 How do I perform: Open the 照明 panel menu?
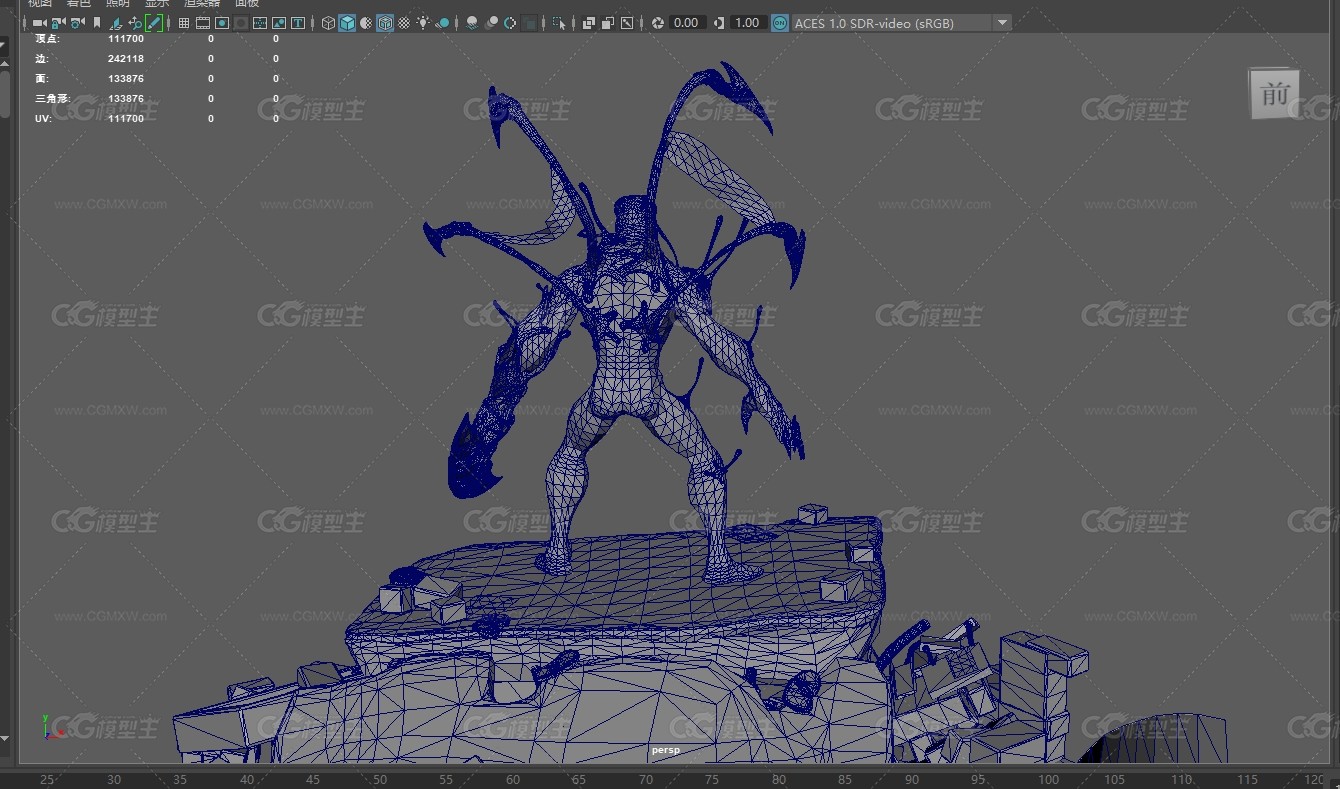tap(118, 4)
